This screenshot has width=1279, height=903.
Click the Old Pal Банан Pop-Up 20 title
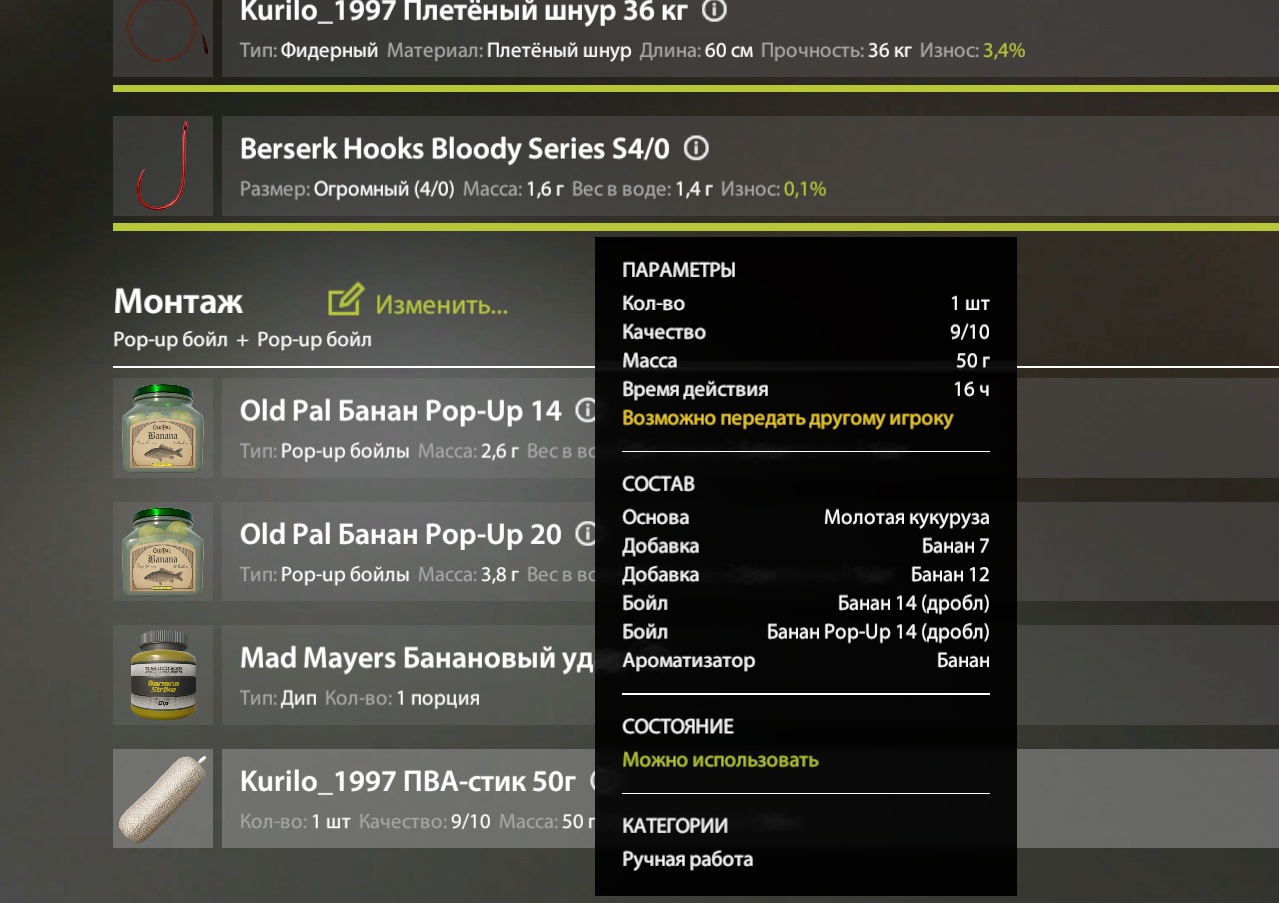pyautogui.click(x=401, y=535)
